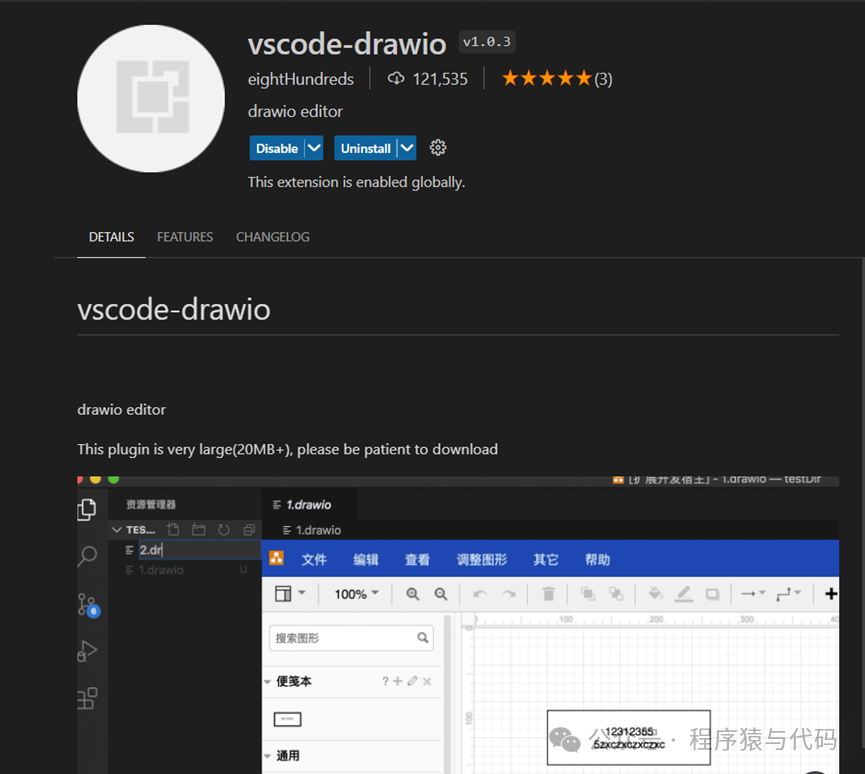Click the zoom out magnifier icon
Screen dimensions: 865x774
(x=440, y=594)
